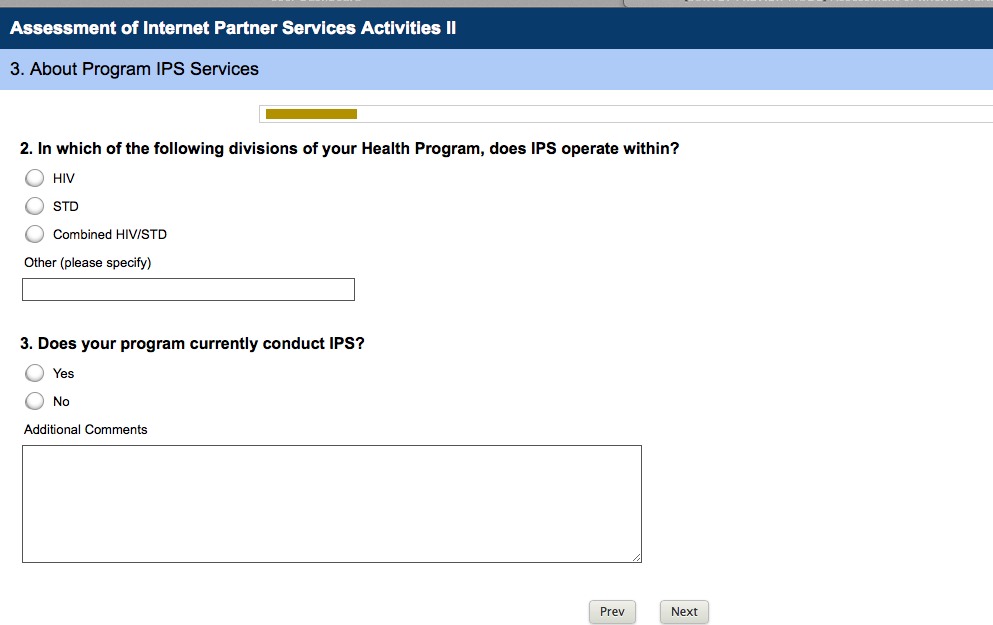Click the STD label text
This screenshot has width=993, height=625.
[66, 206]
